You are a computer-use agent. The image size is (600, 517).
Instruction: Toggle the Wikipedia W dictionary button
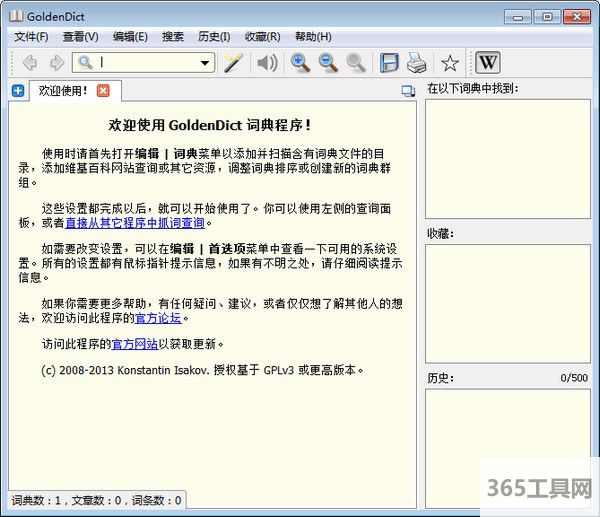click(x=487, y=63)
